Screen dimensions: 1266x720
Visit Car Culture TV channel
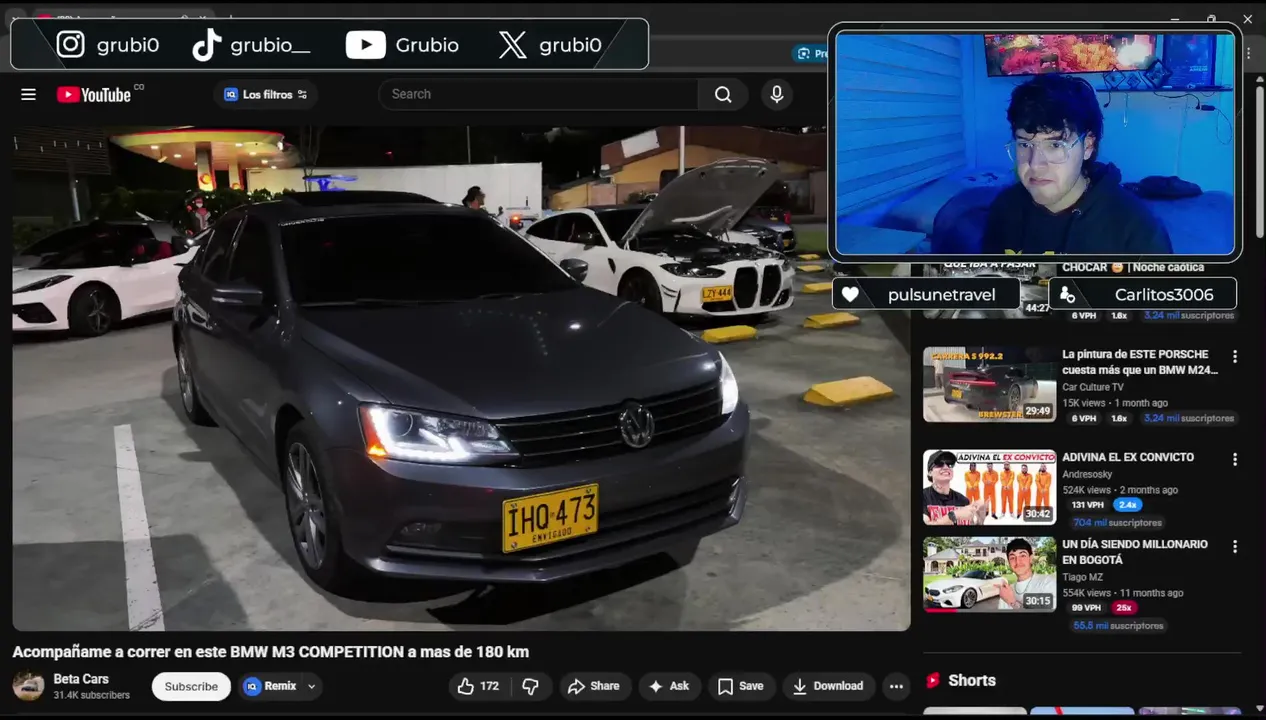1093,387
